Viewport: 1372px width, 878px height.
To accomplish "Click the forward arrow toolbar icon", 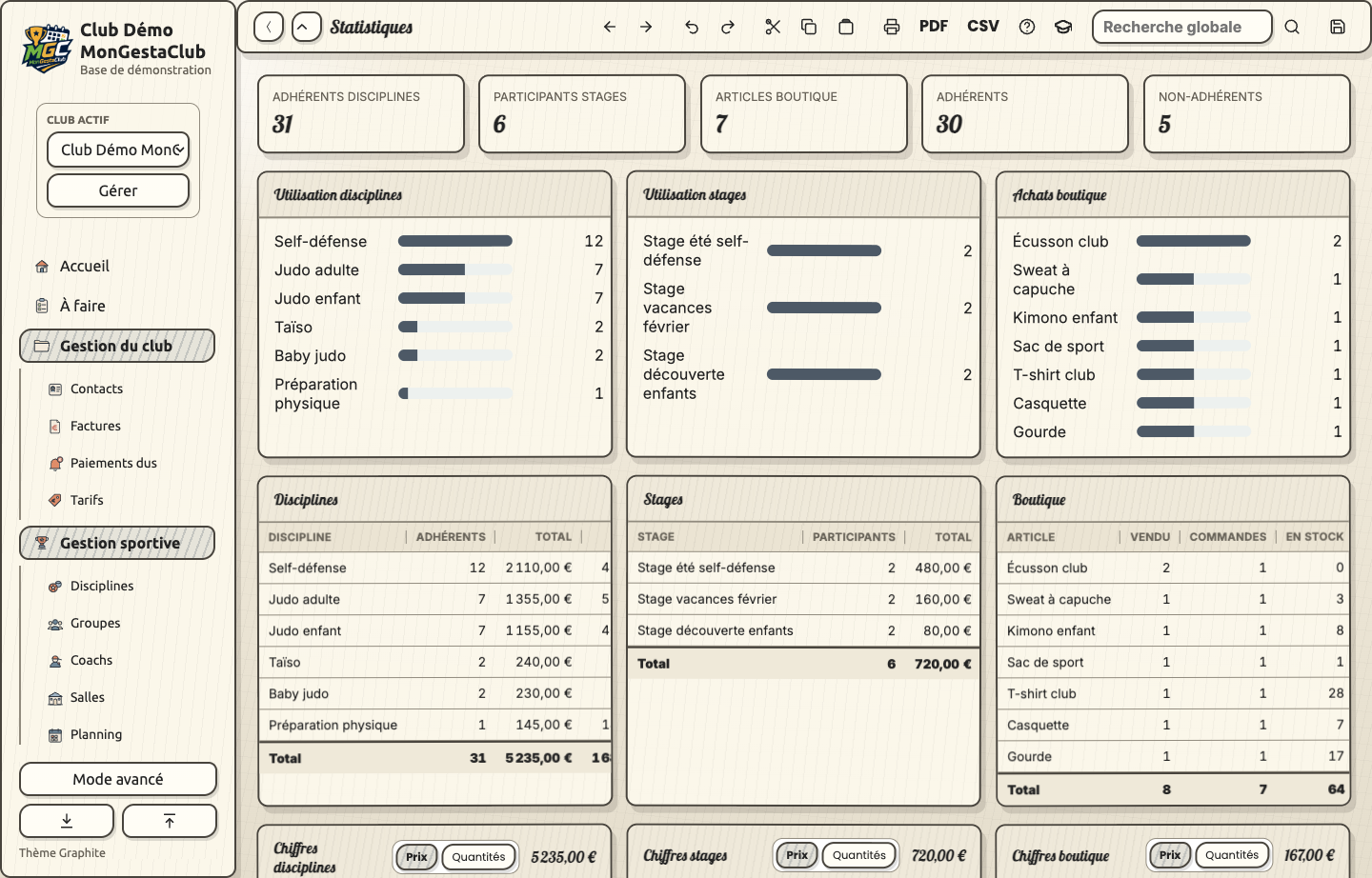I will coord(646,27).
